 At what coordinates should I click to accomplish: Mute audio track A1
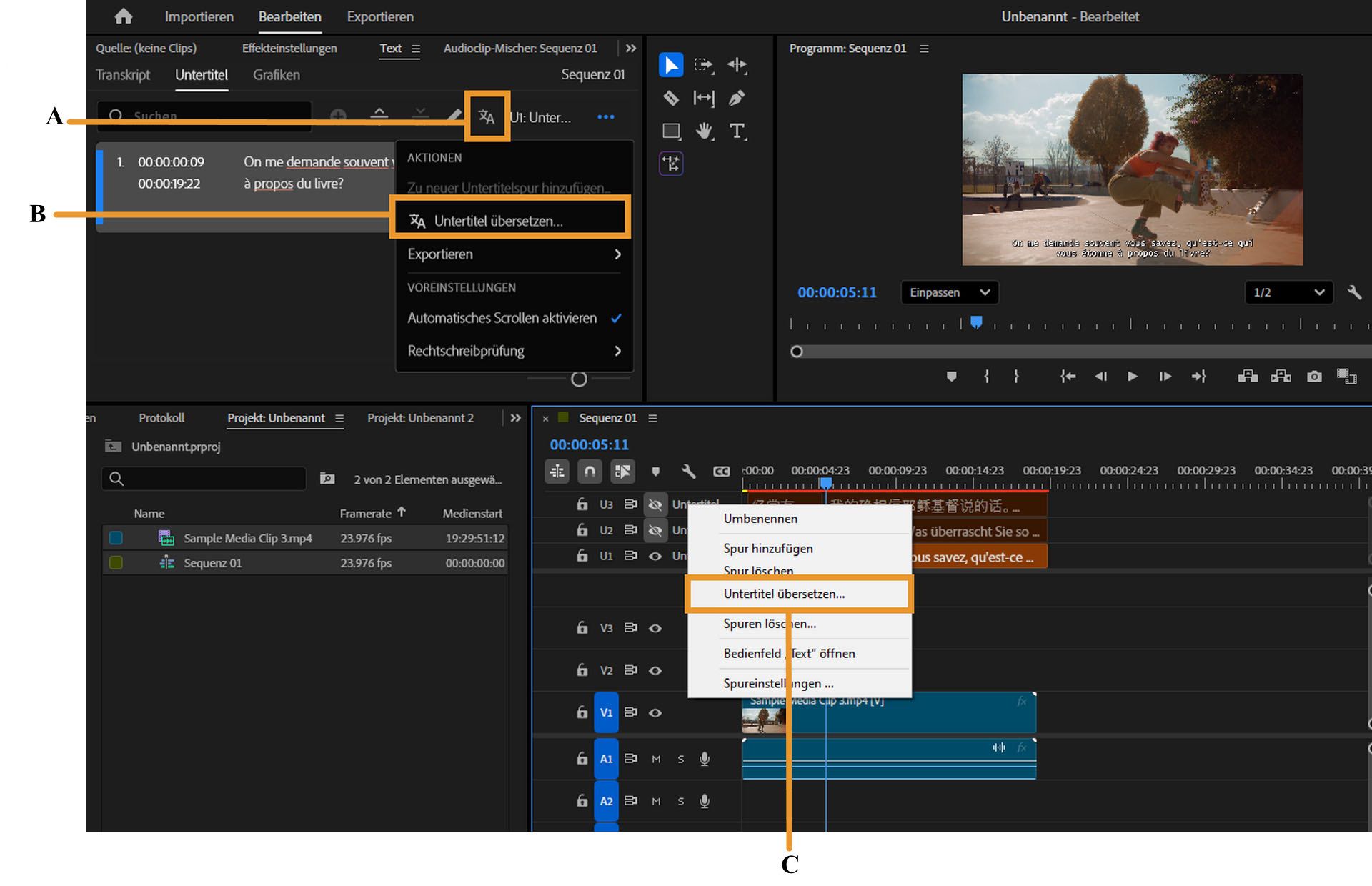pos(655,759)
